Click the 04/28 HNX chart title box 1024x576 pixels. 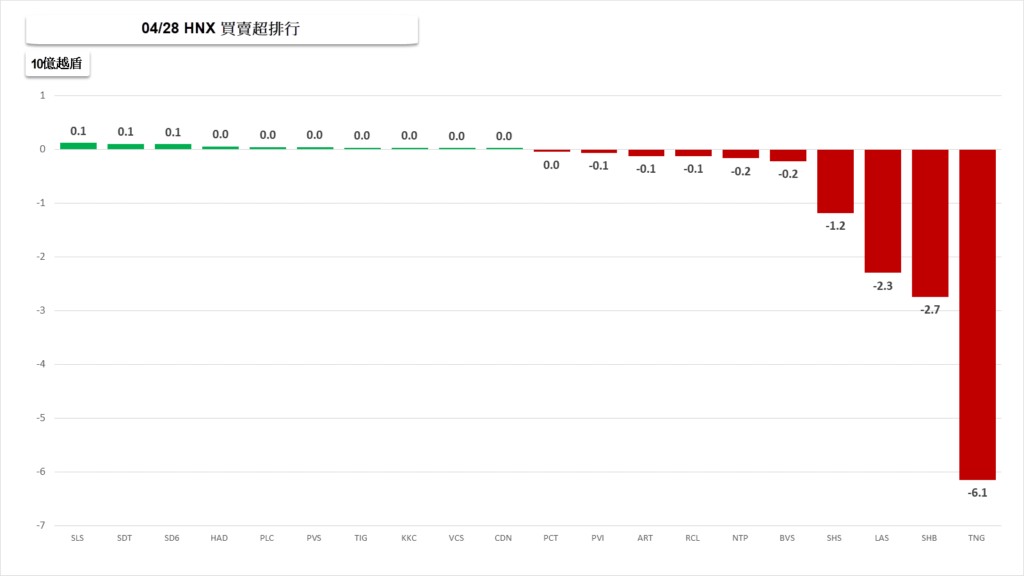click(x=221, y=30)
